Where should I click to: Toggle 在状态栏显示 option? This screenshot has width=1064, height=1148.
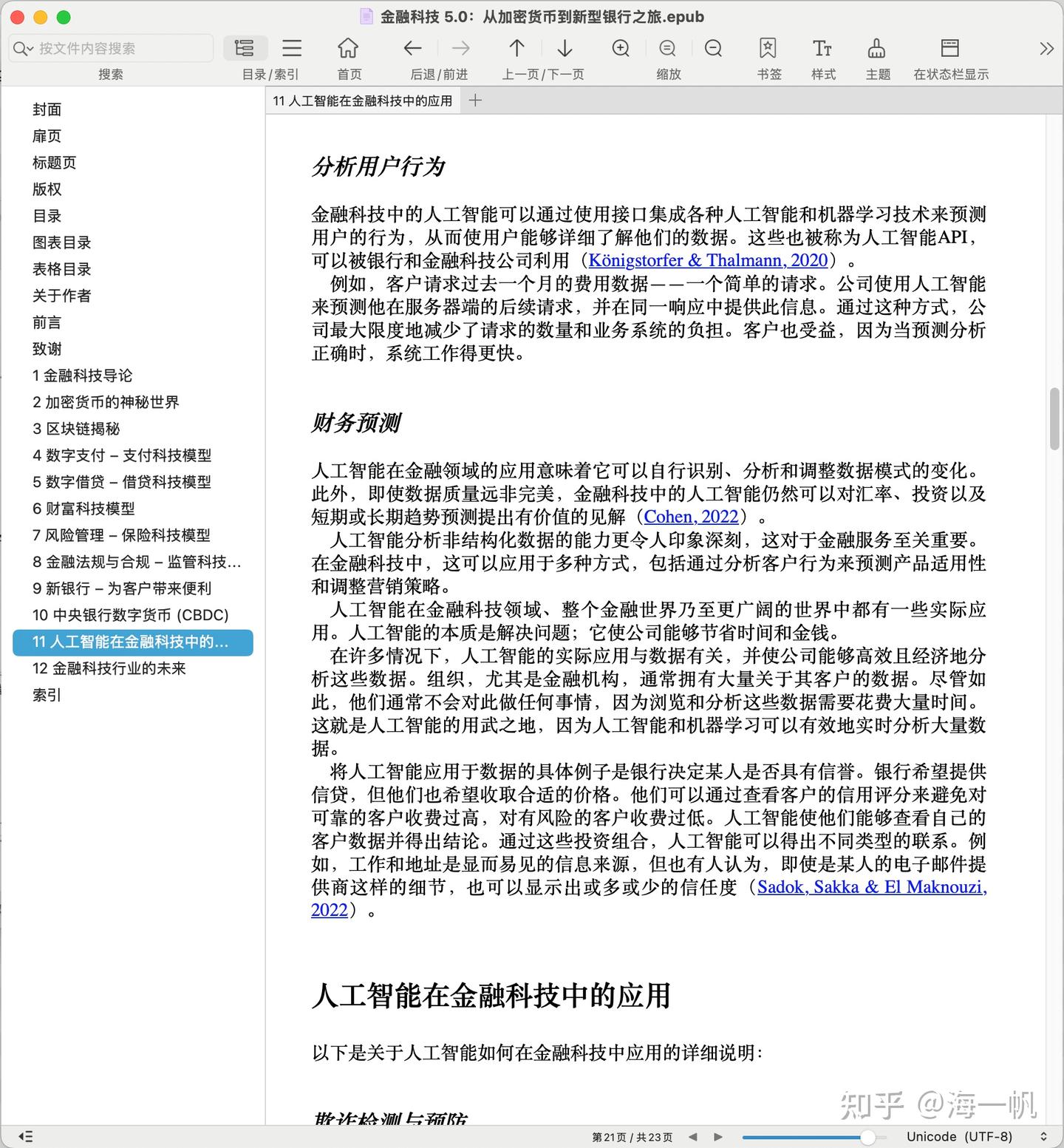click(949, 47)
